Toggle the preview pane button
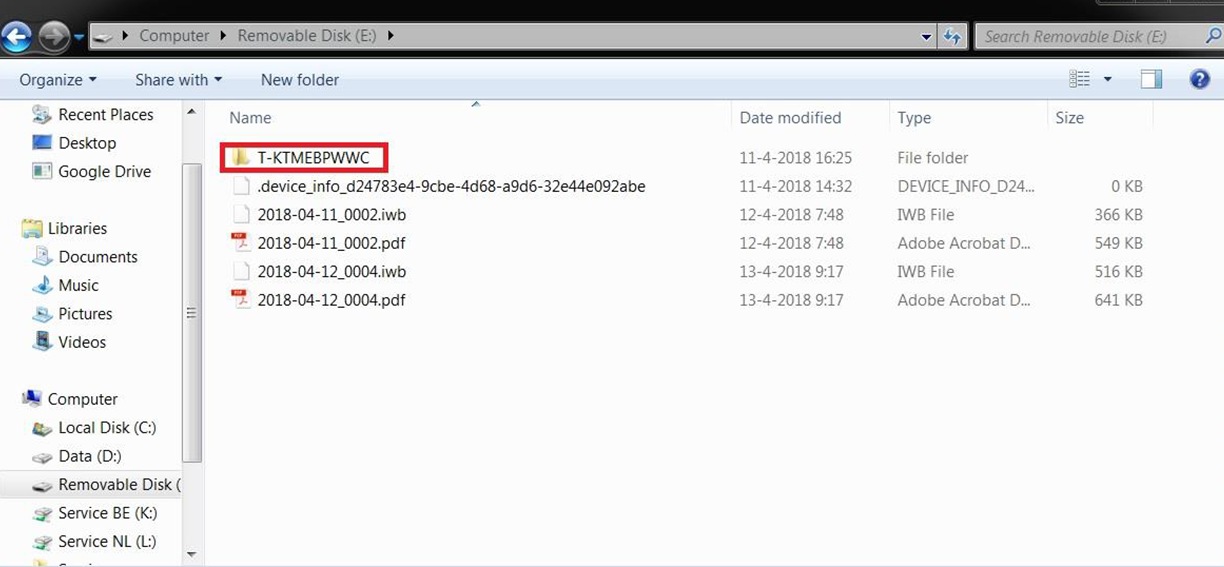 [x=1151, y=79]
